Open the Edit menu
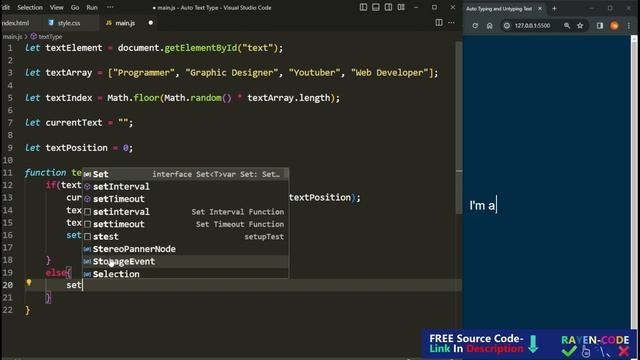This screenshot has height=360, width=640. point(6,7)
